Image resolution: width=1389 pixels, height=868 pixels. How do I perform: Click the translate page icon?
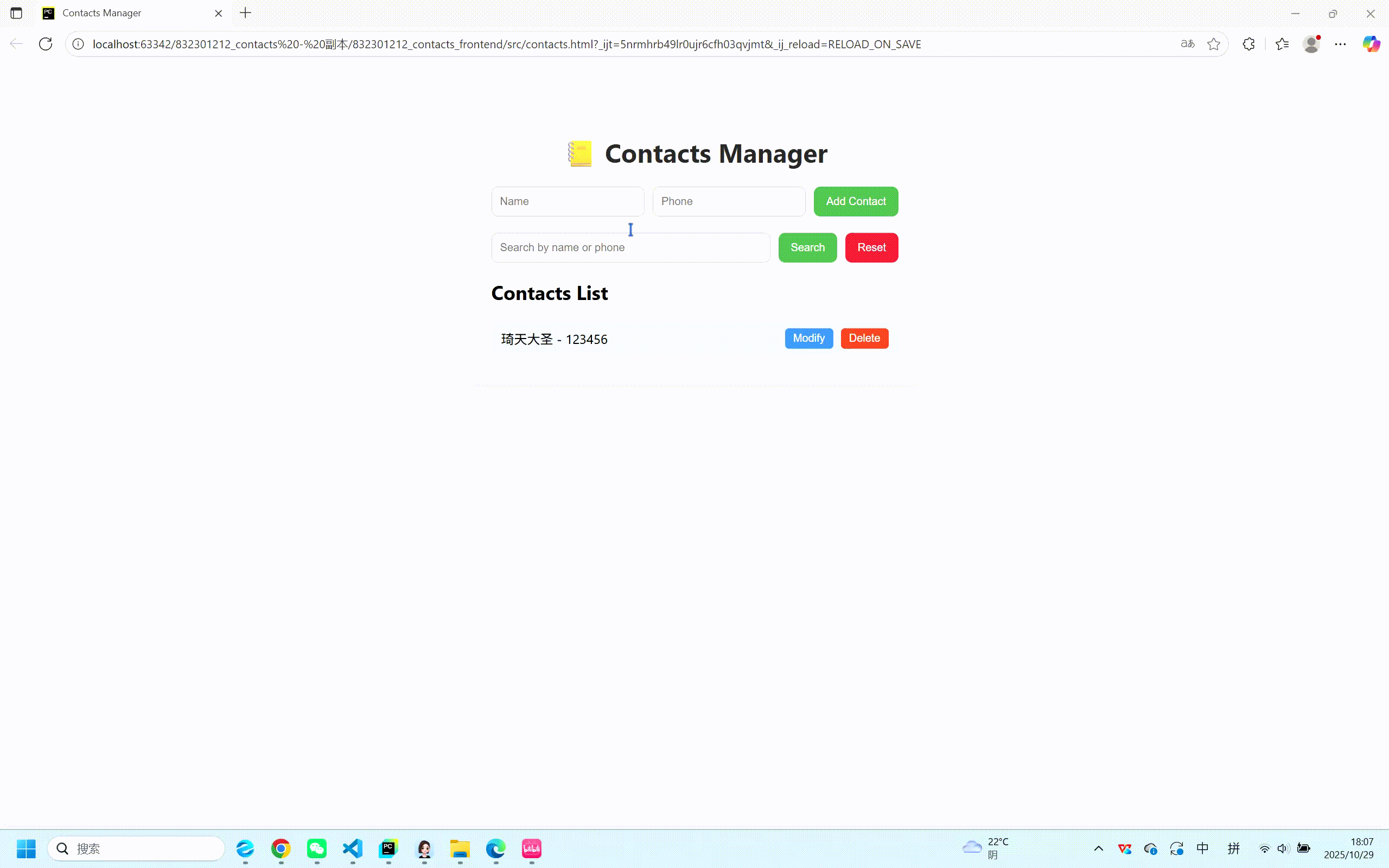tap(1187, 44)
